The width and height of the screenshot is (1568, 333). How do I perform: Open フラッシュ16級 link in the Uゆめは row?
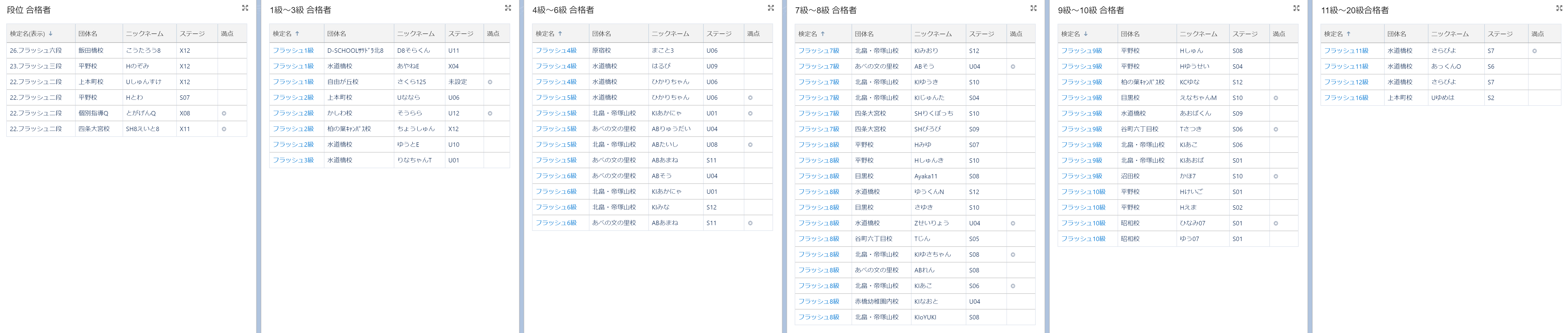pyautogui.click(x=1346, y=98)
